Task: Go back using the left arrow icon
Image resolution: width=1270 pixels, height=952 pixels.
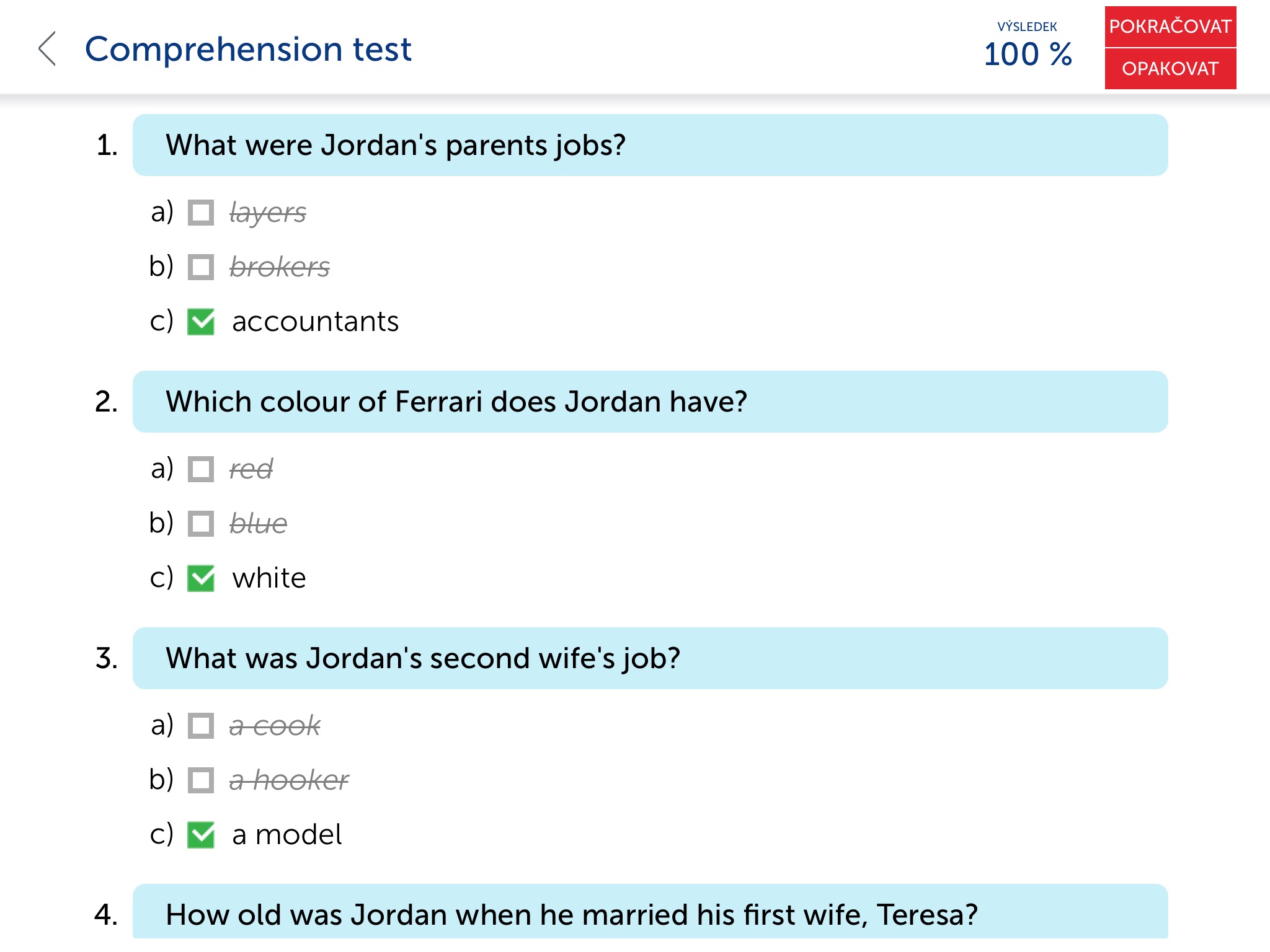Action: coord(47,49)
